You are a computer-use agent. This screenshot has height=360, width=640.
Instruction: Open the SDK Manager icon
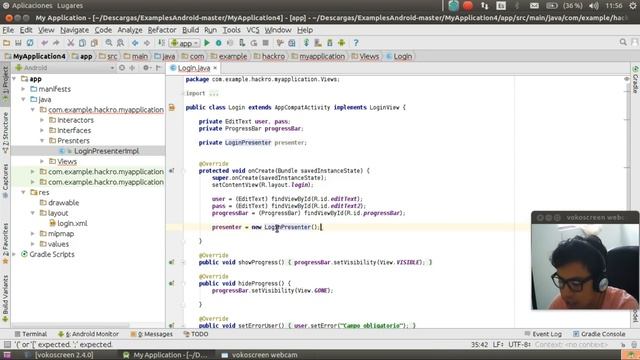(330, 43)
